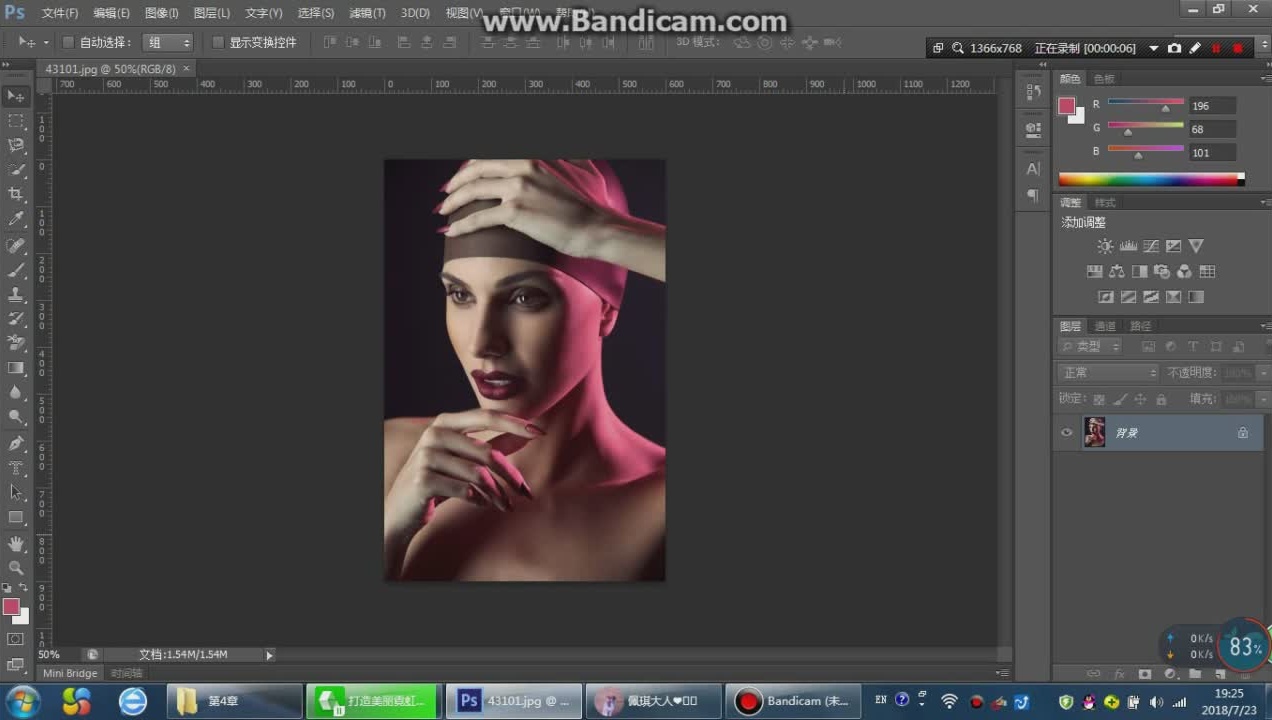Add a Curves adjustment
Viewport: 1272px width, 720px height.
[x=1151, y=246]
